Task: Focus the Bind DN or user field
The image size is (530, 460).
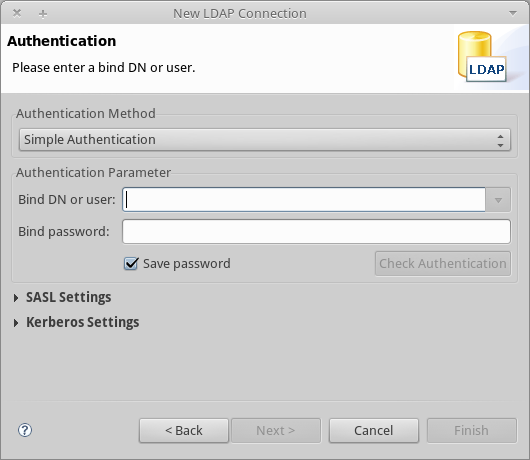Action: [x=304, y=200]
